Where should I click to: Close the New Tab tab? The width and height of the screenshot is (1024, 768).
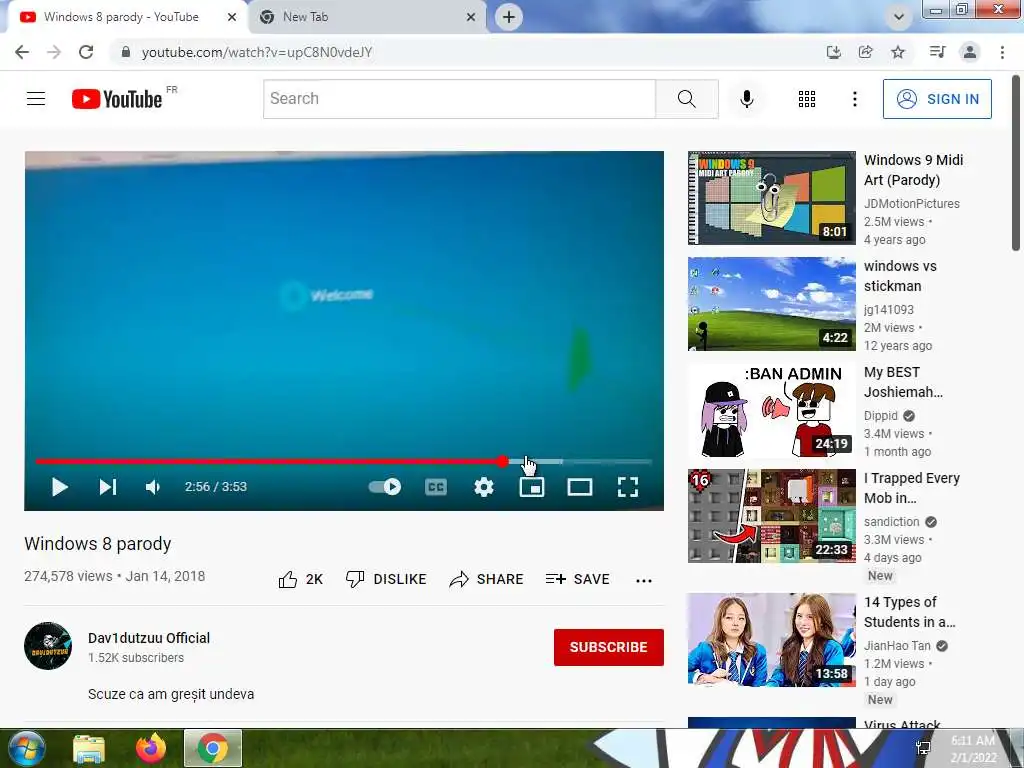click(471, 17)
